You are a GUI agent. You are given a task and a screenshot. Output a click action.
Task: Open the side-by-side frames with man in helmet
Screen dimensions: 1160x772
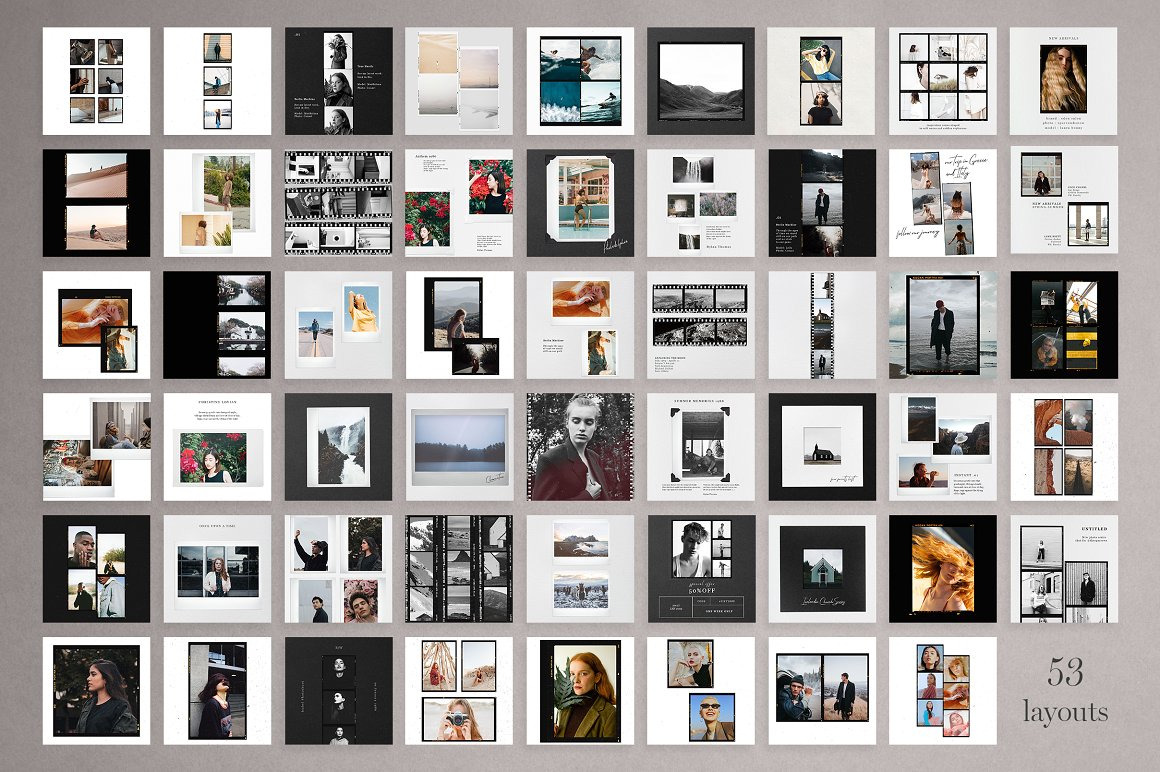click(822, 691)
